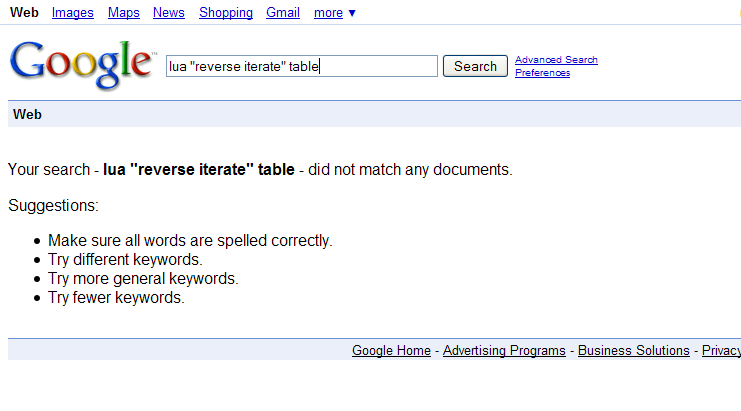This screenshot has width=741, height=411.
Task: Open the Images search link
Action: point(73,13)
